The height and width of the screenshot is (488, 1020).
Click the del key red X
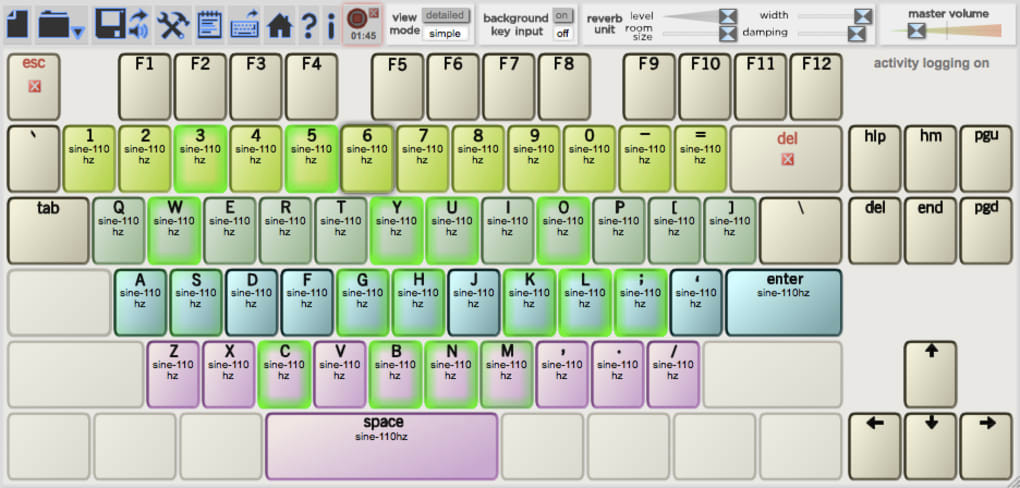787,159
